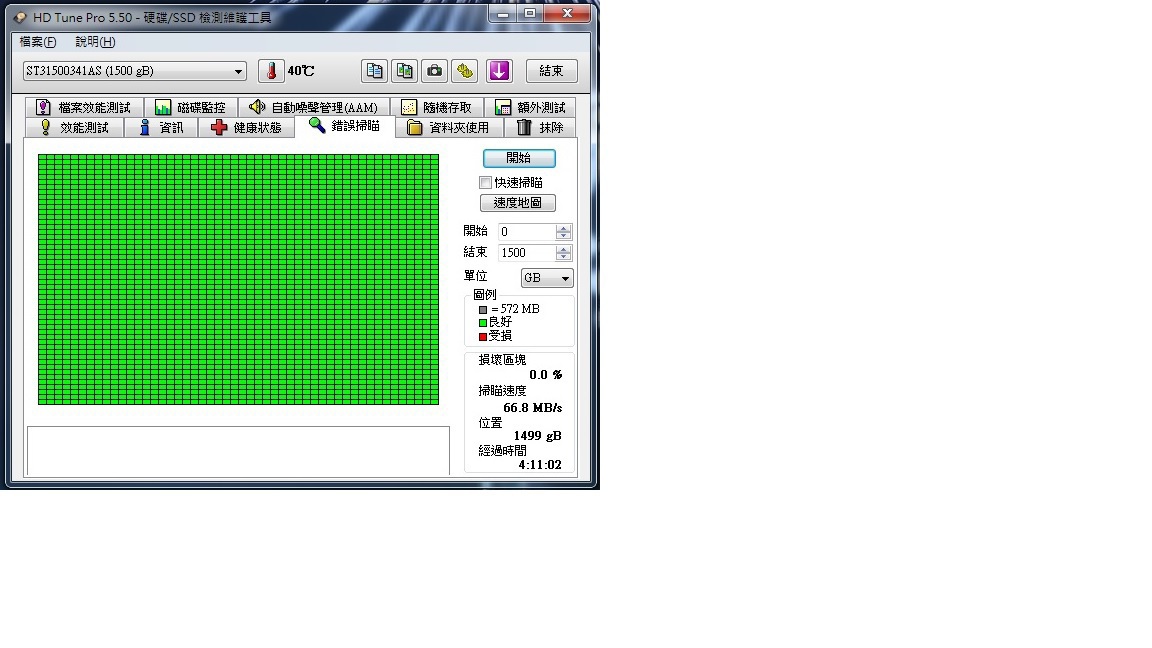Screen dimensions: 1152x648
Task: Click the 0.0 % damaged blocks value
Action: 546,375
